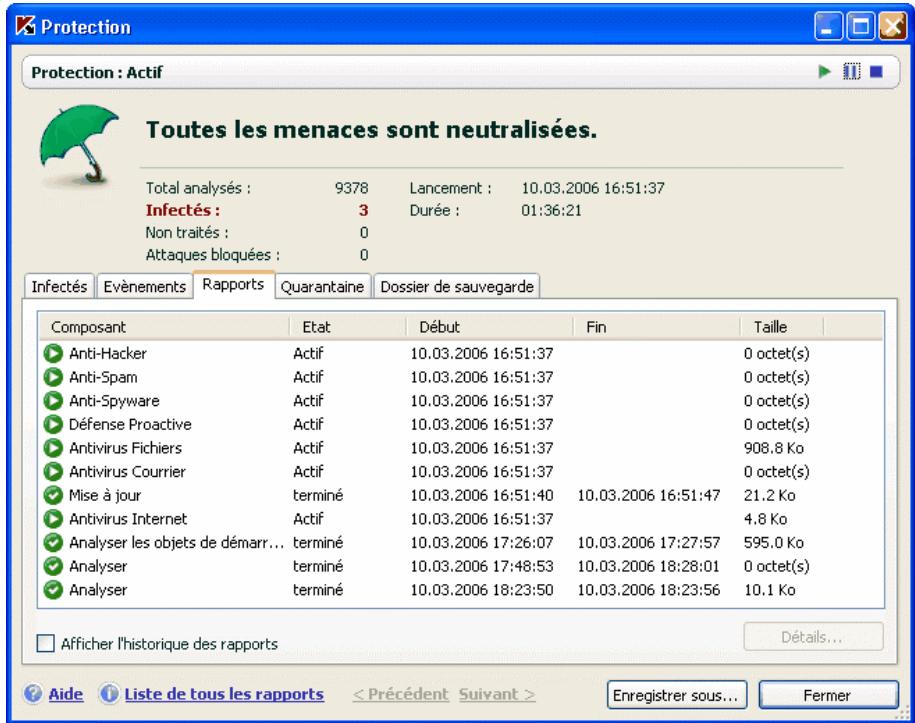Select the Antivirus Internet component name
The width and height of the screenshot is (915, 723).
tap(128, 519)
